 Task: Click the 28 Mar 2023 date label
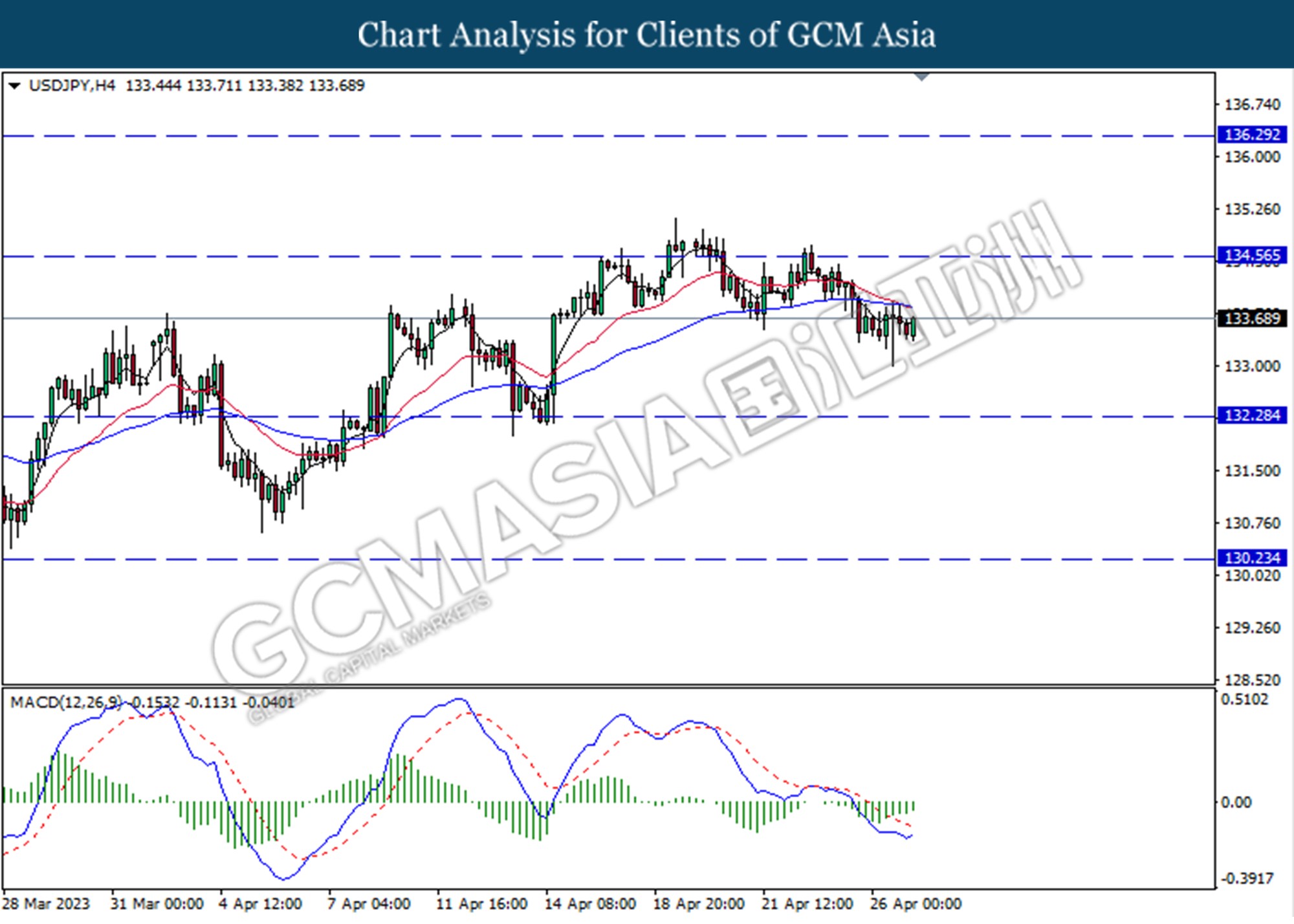[x=46, y=903]
